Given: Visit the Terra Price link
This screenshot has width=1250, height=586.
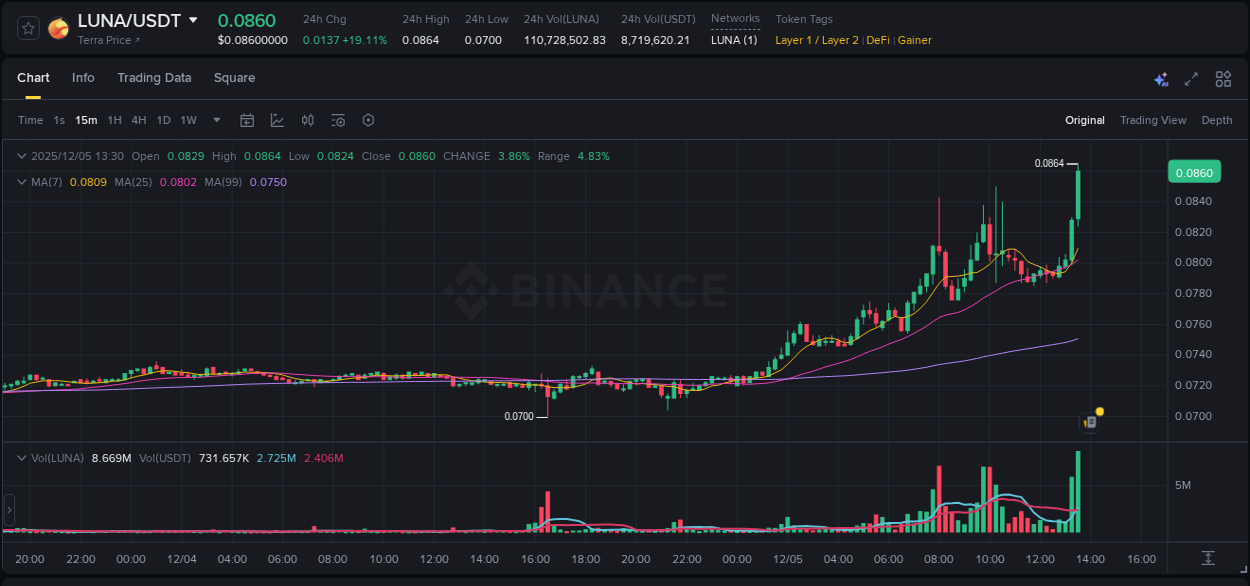Looking at the screenshot, I should pyautogui.click(x=106, y=40).
